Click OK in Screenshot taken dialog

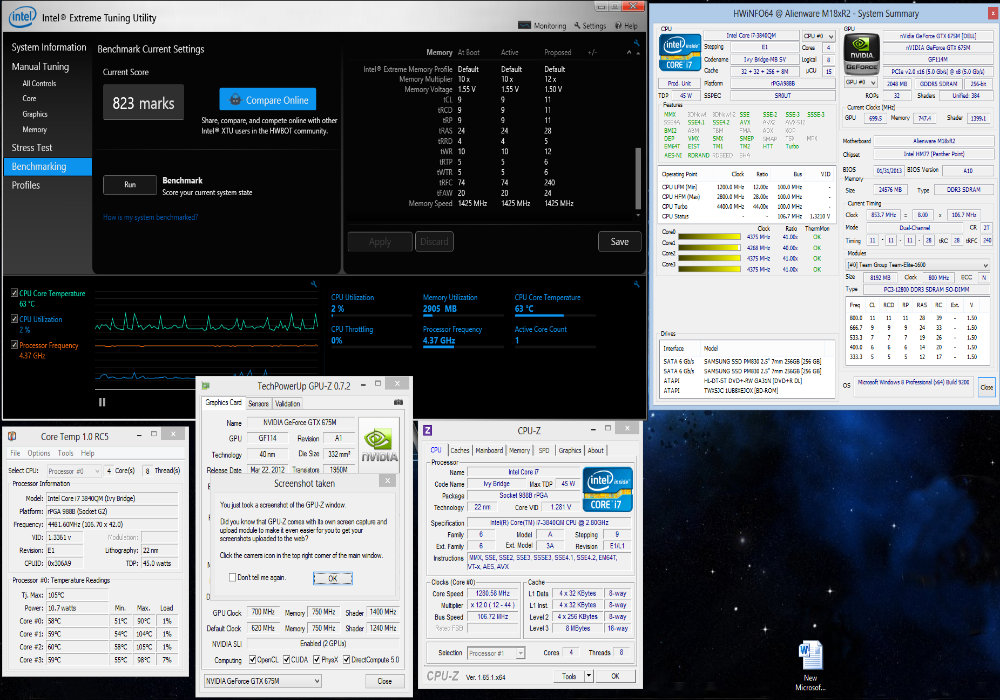pyautogui.click(x=332, y=578)
